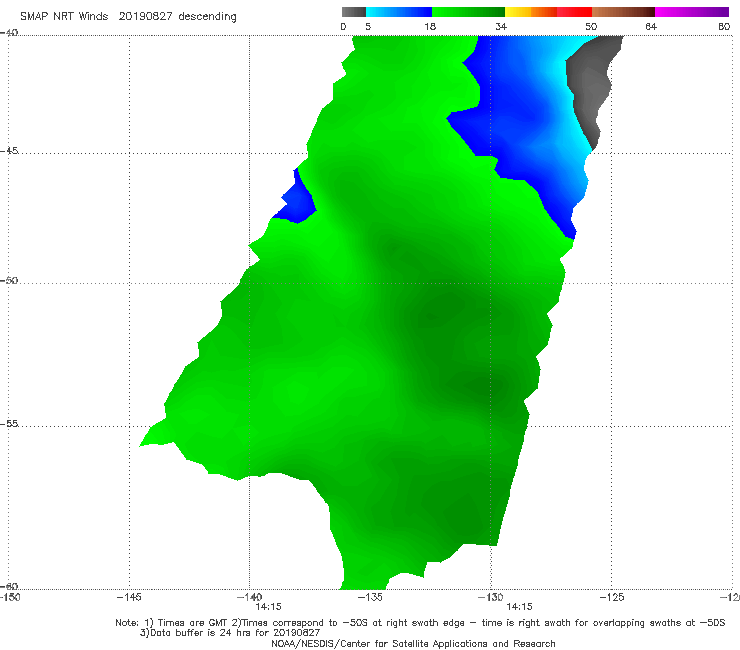Select the red segment of the color bar
This screenshot has width=740, height=650.
tap(574, 12)
